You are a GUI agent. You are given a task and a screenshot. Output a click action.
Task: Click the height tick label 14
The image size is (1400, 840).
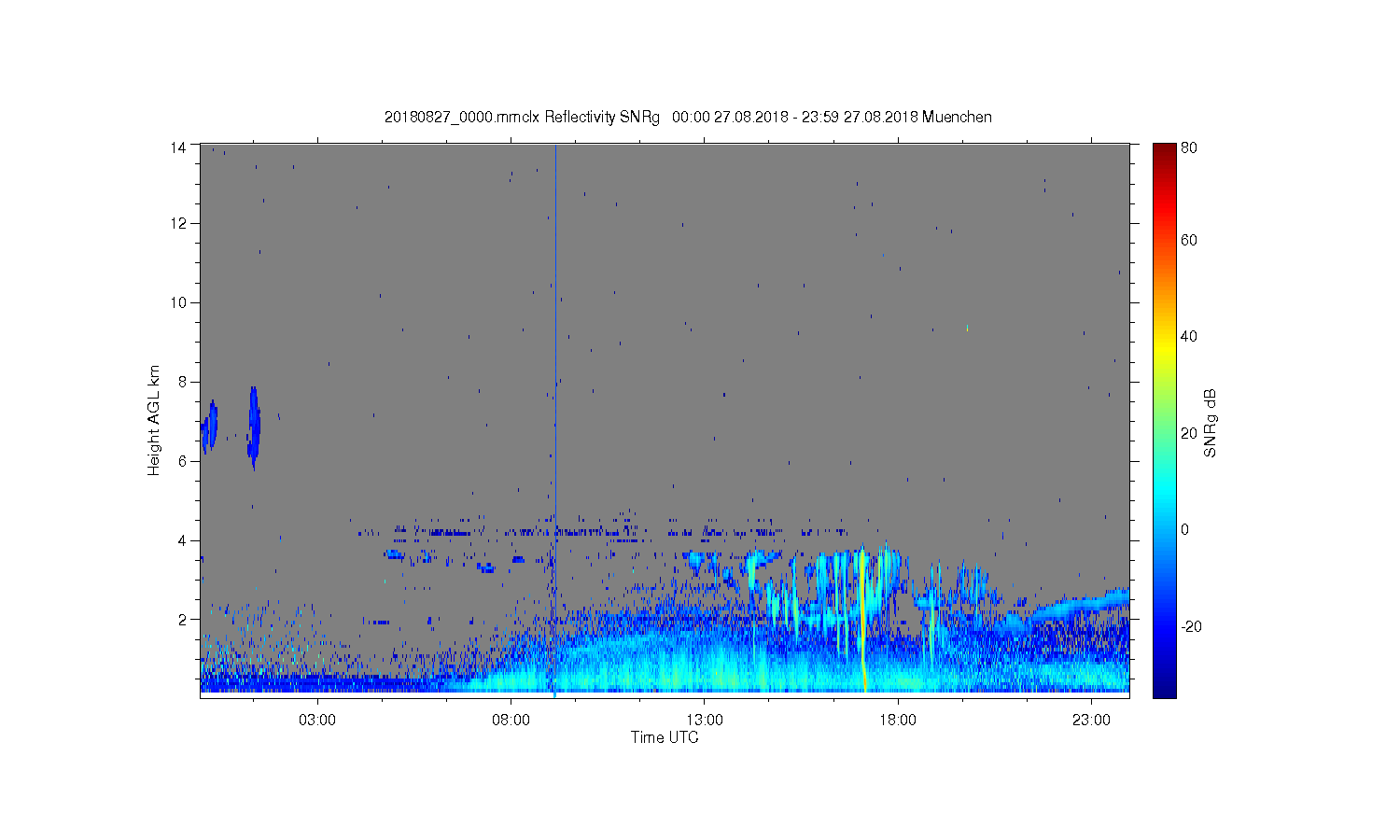pos(177,147)
